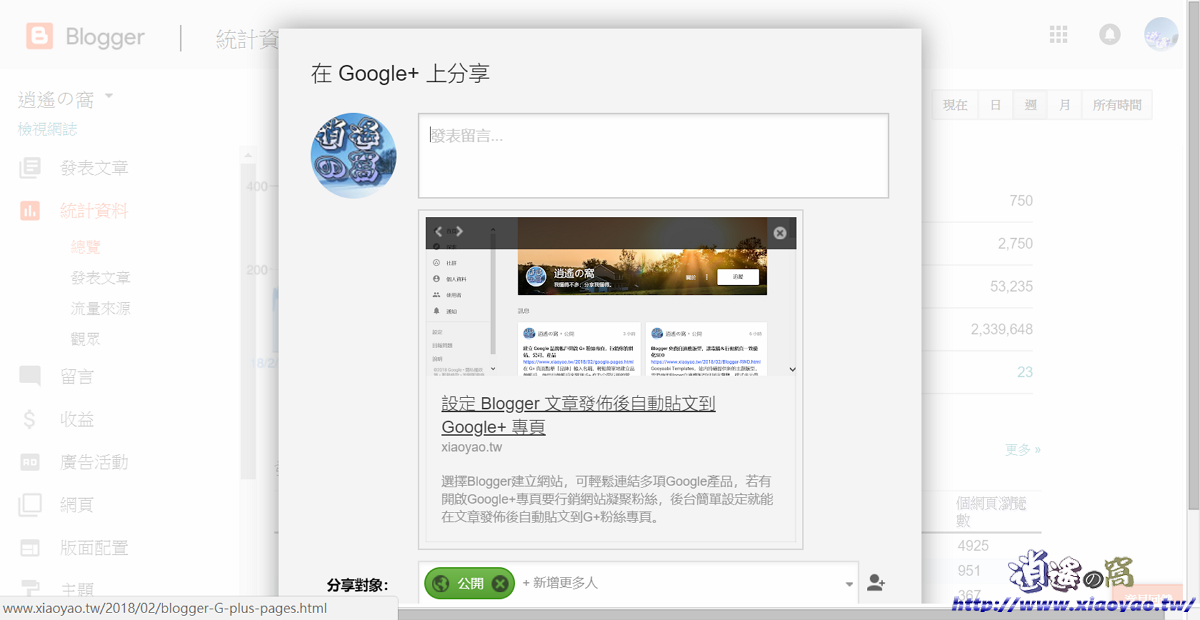Click the 更多 » link

(x=1022, y=450)
